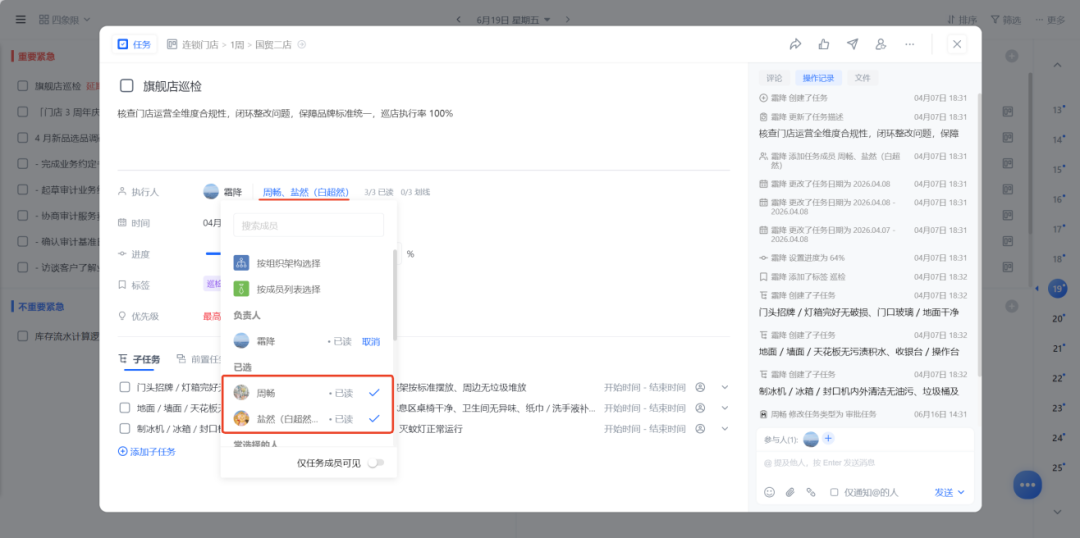This screenshot has width=1080, height=538.
Task: Click the share arrow icon in task header
Action: click(795, 44)
